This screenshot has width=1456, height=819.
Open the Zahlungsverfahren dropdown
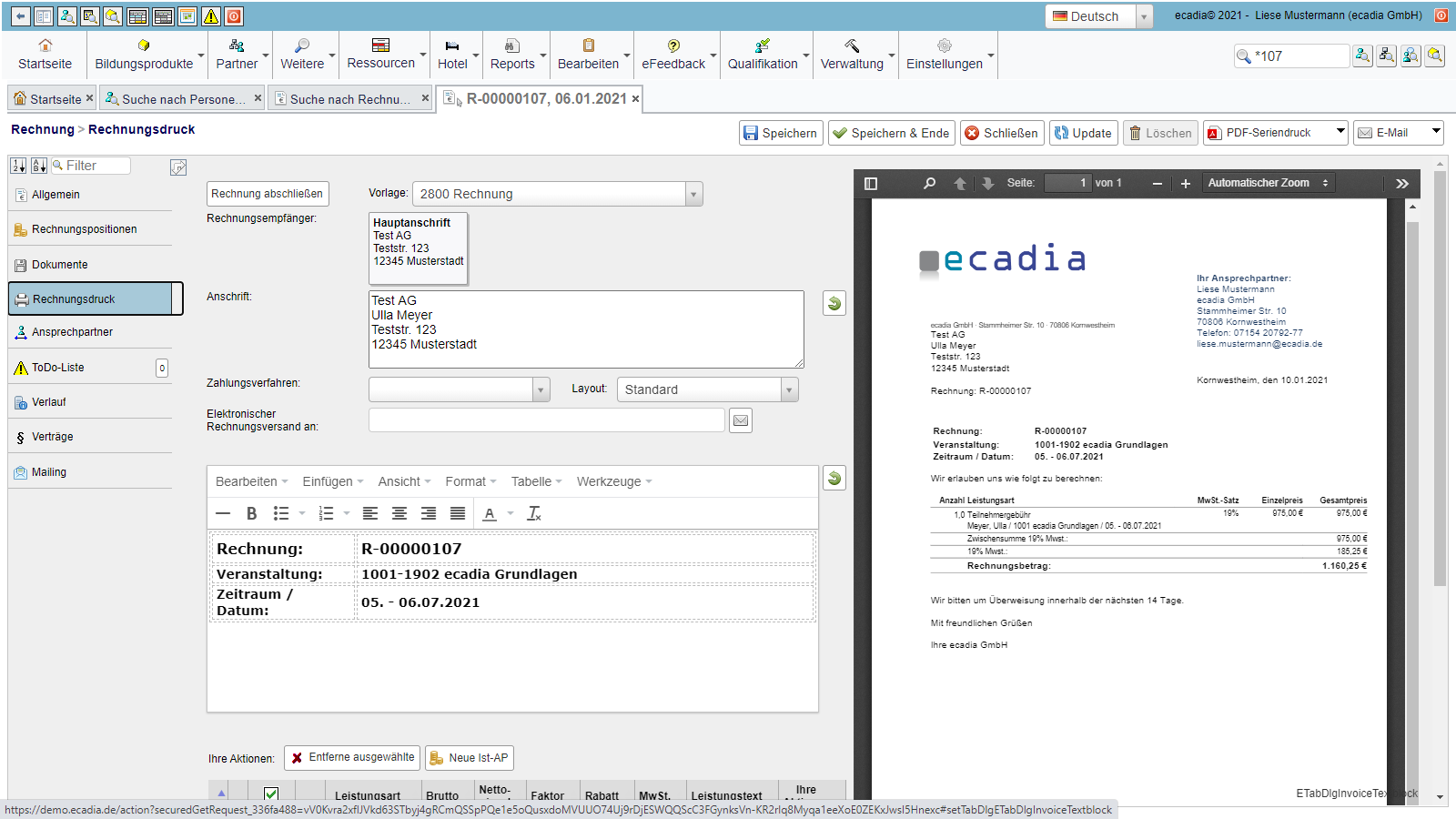click(541, 389)
